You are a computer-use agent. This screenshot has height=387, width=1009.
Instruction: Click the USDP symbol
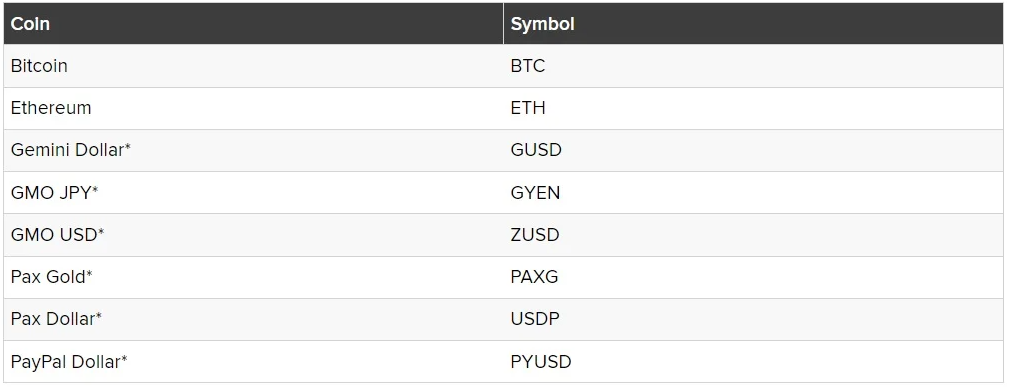pos(535,319)
